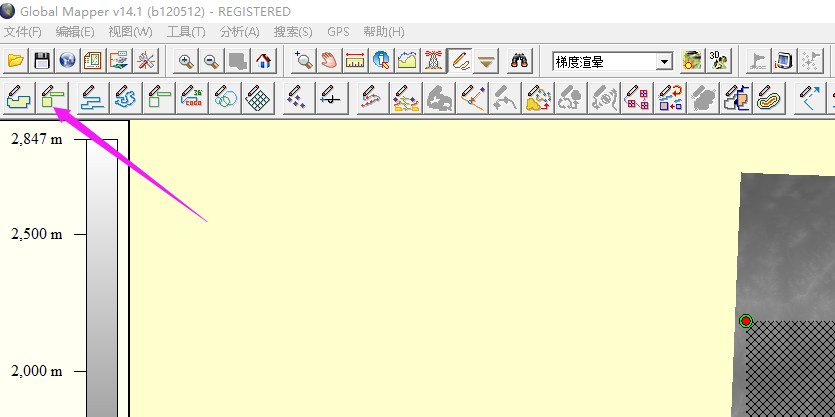This screenshot has width=835, height=417.
Task: Open data files with the folder icon
Action: (16, 61)
